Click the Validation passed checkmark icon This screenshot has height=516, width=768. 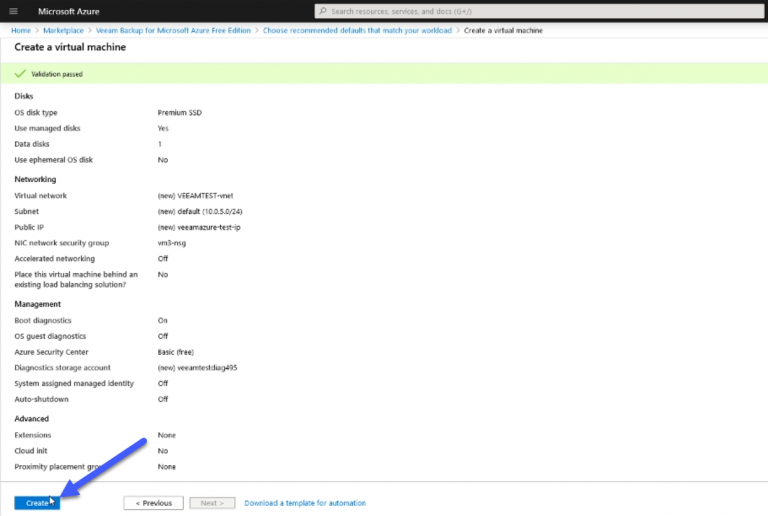pos(20,74)
